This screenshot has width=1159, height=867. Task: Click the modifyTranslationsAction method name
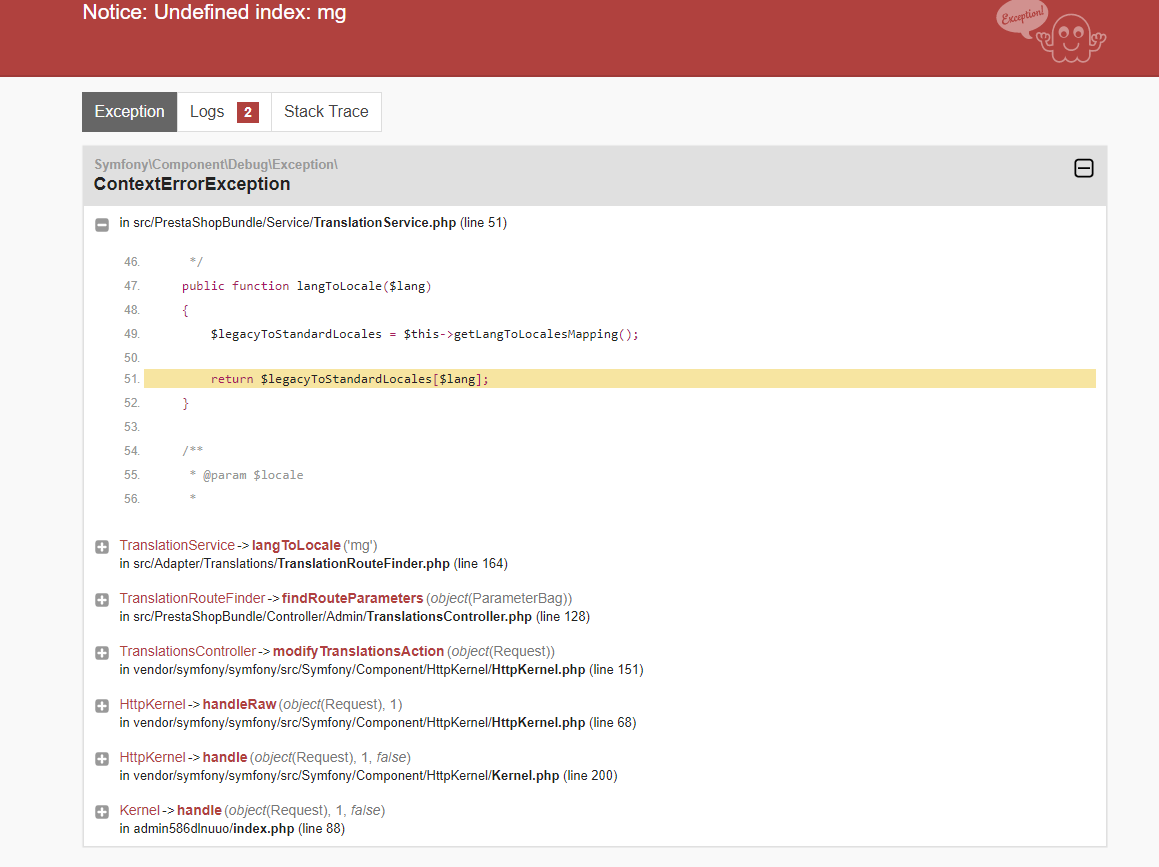click(x=358, y=651)
